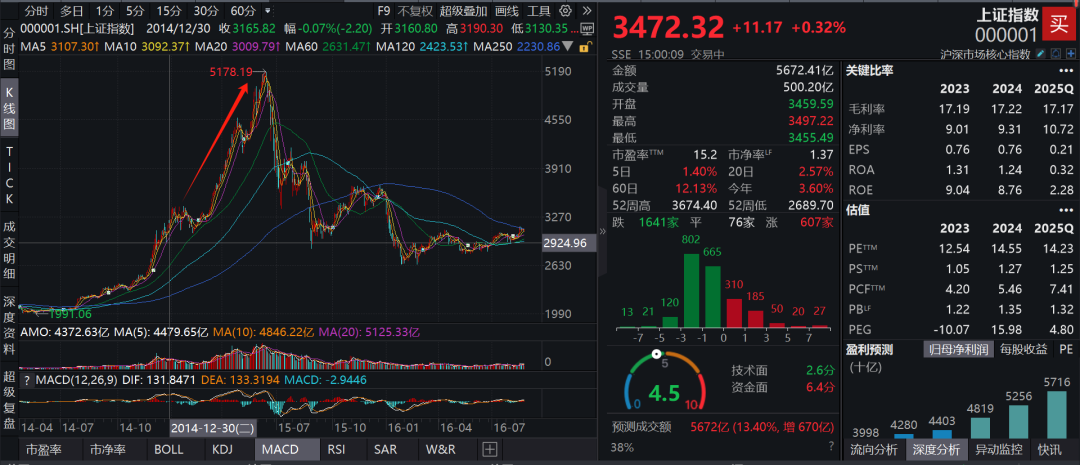The height and width of the screenshot is (465, 1080).
Task: Click the 5178.19 peak price label
Action: pos(231,71)
